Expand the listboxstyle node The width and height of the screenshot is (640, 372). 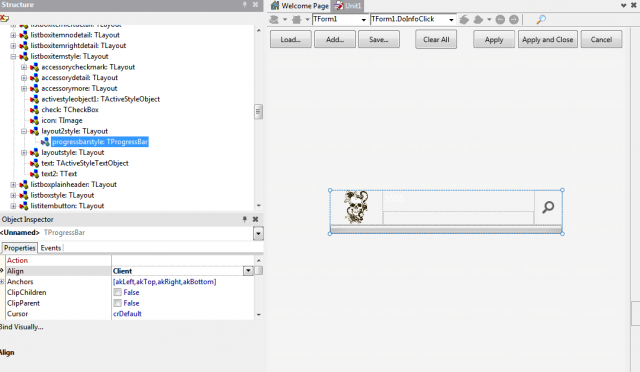coord(13,195)
